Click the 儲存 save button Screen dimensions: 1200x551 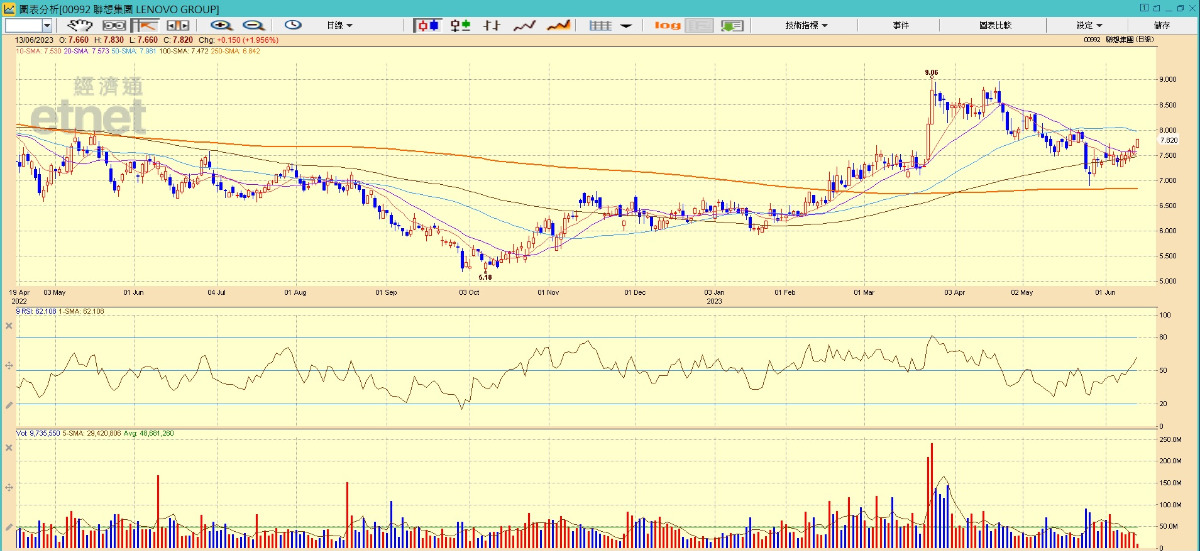click(x=1162, y=25)
